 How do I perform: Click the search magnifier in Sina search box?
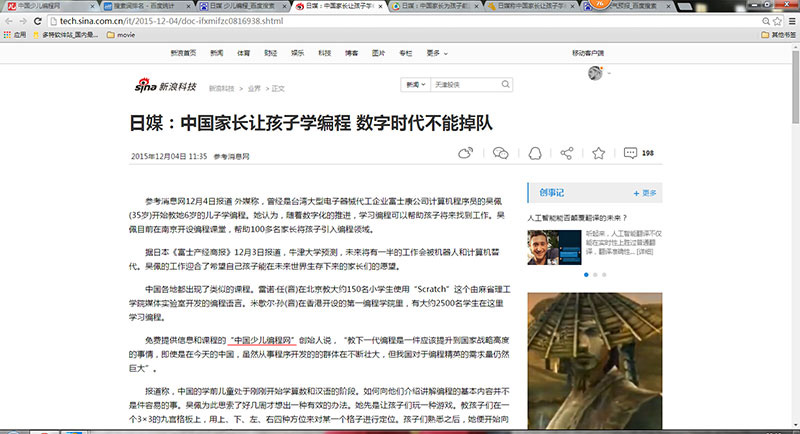pyautogui.click(x=505, y=85)
